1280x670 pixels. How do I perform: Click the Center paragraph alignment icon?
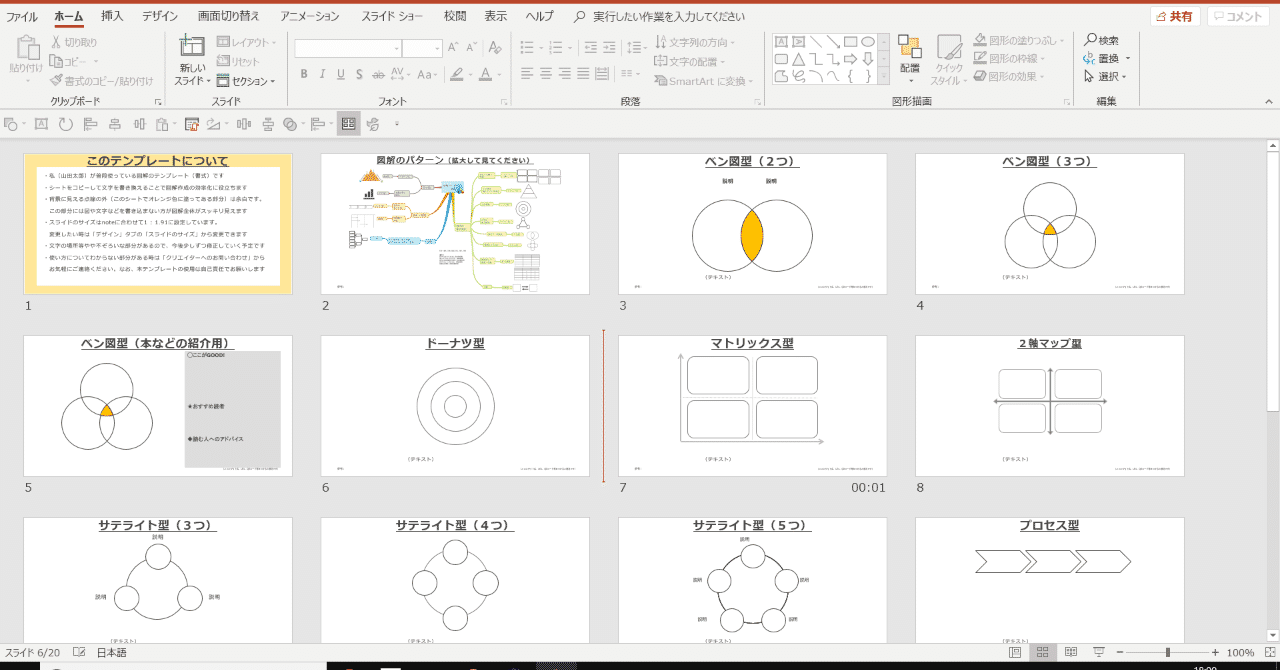click(x=546, y=73)
